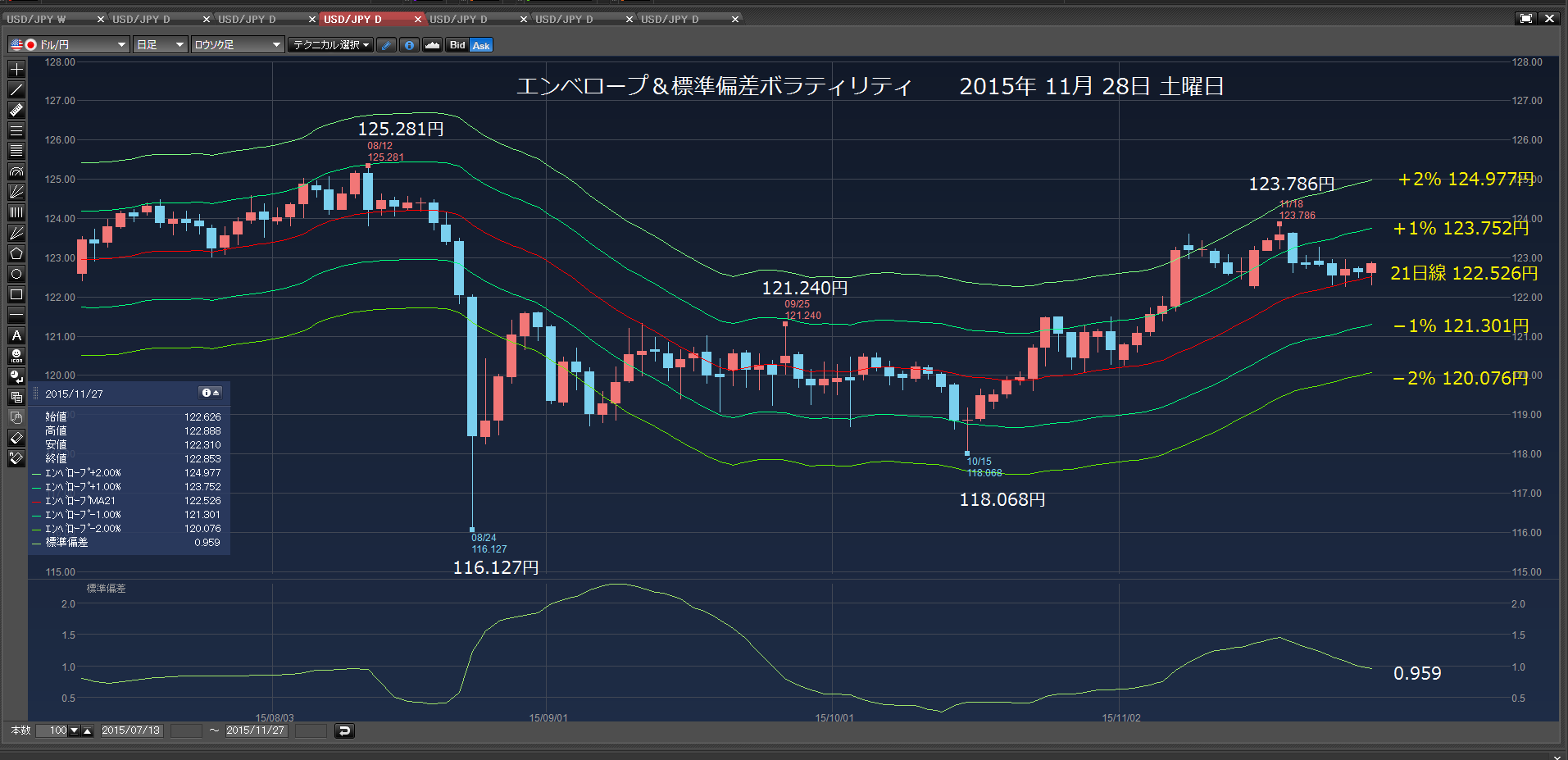
Task: Decrease bar count with down stepper
Action: click(x=75, y=730)
